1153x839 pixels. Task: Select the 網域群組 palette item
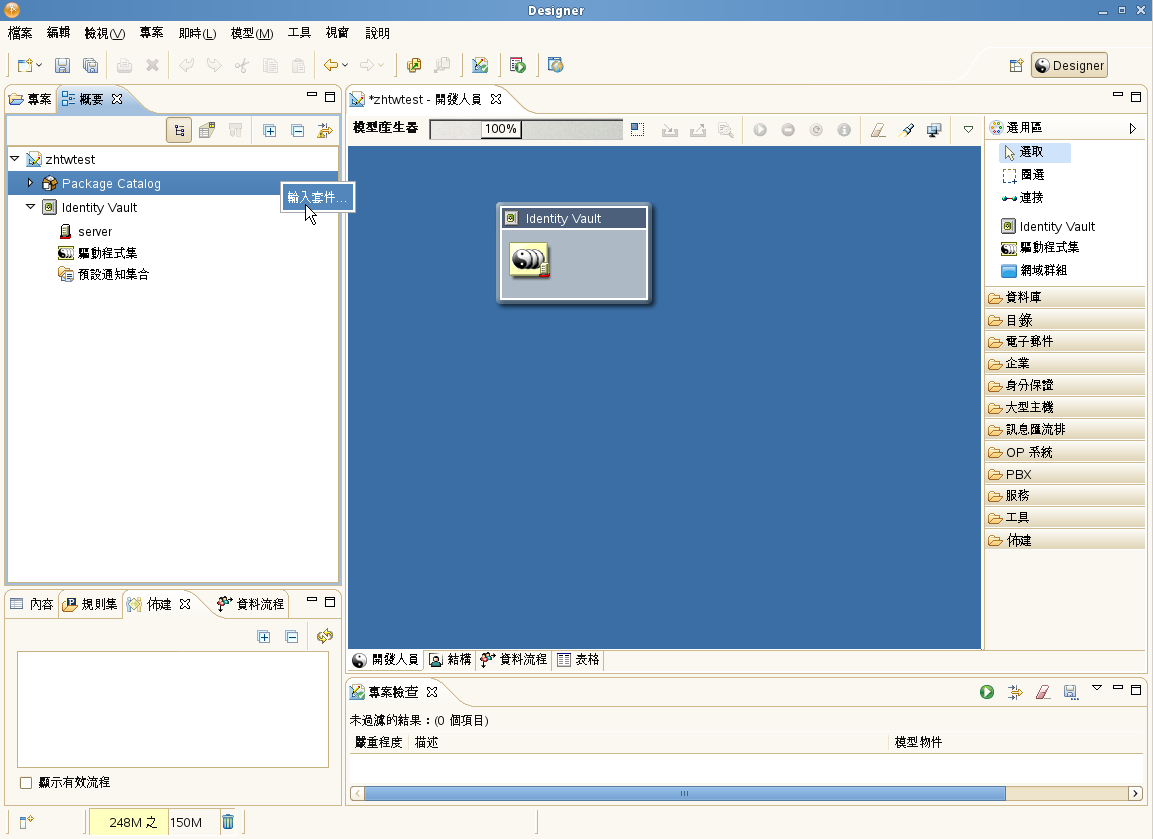click(x=1034, y=271)
